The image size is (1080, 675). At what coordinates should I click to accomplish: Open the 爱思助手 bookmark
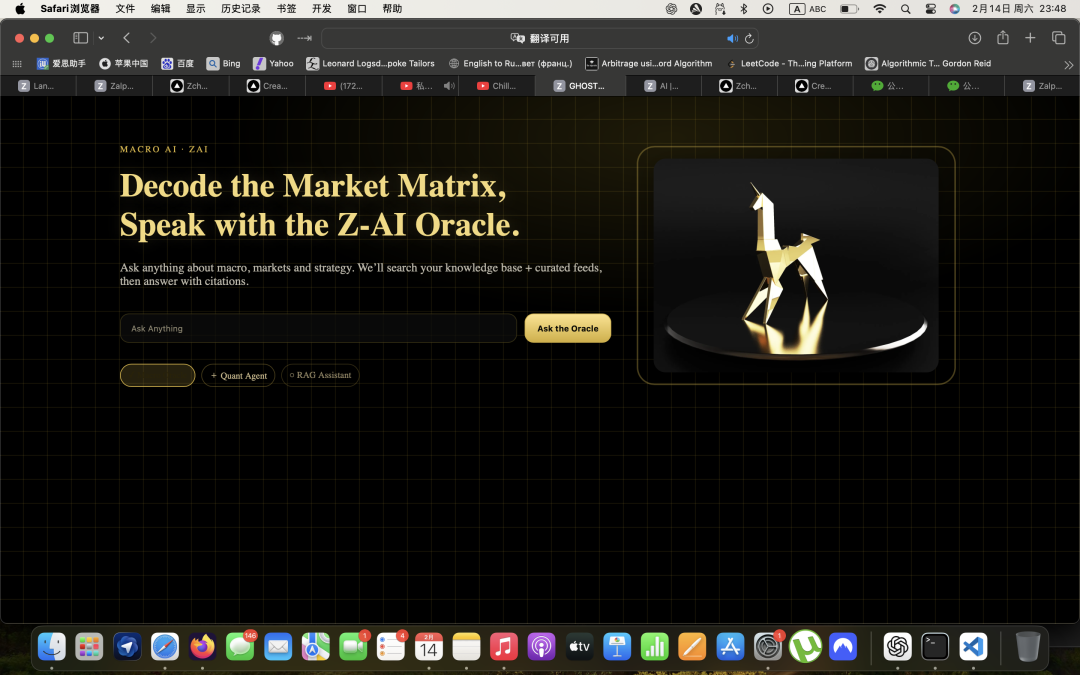[x=61, y=63]
